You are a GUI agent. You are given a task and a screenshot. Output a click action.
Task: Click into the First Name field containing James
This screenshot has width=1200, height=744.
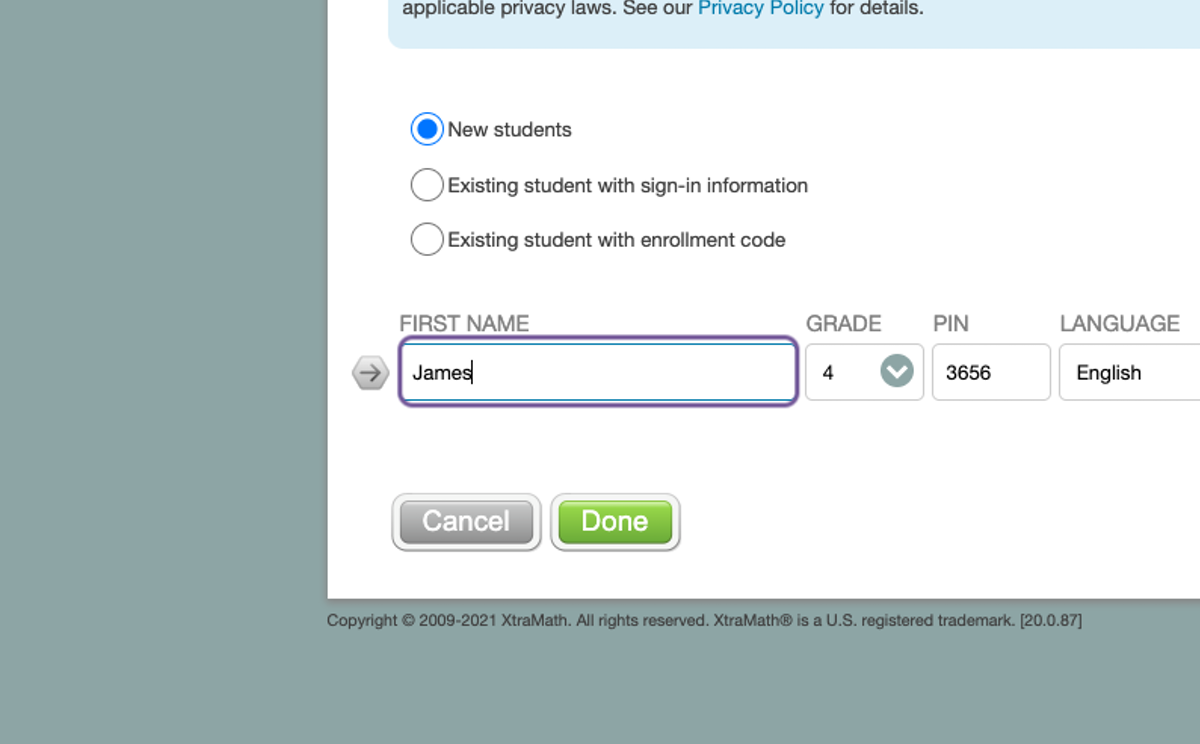pos(598,372)
